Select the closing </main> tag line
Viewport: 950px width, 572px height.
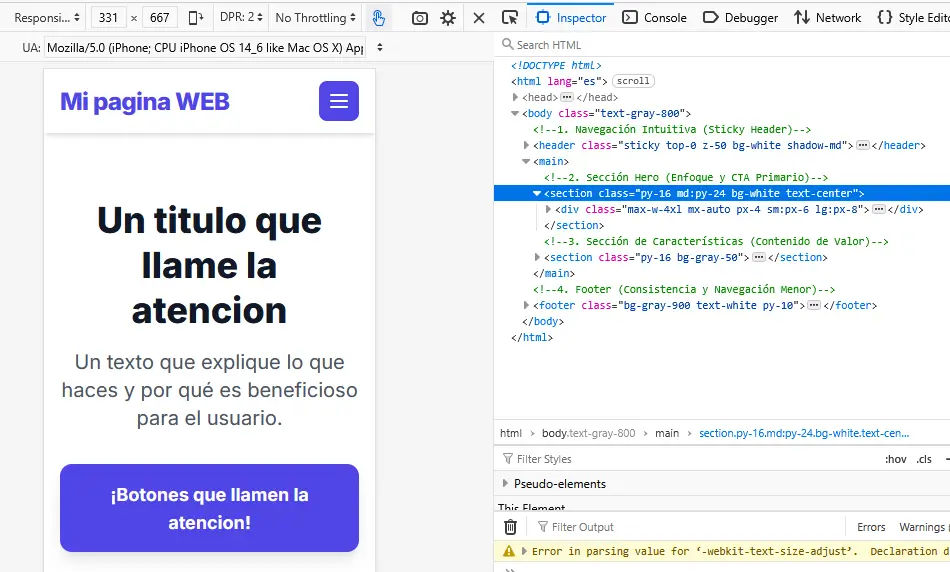point(554,273)
